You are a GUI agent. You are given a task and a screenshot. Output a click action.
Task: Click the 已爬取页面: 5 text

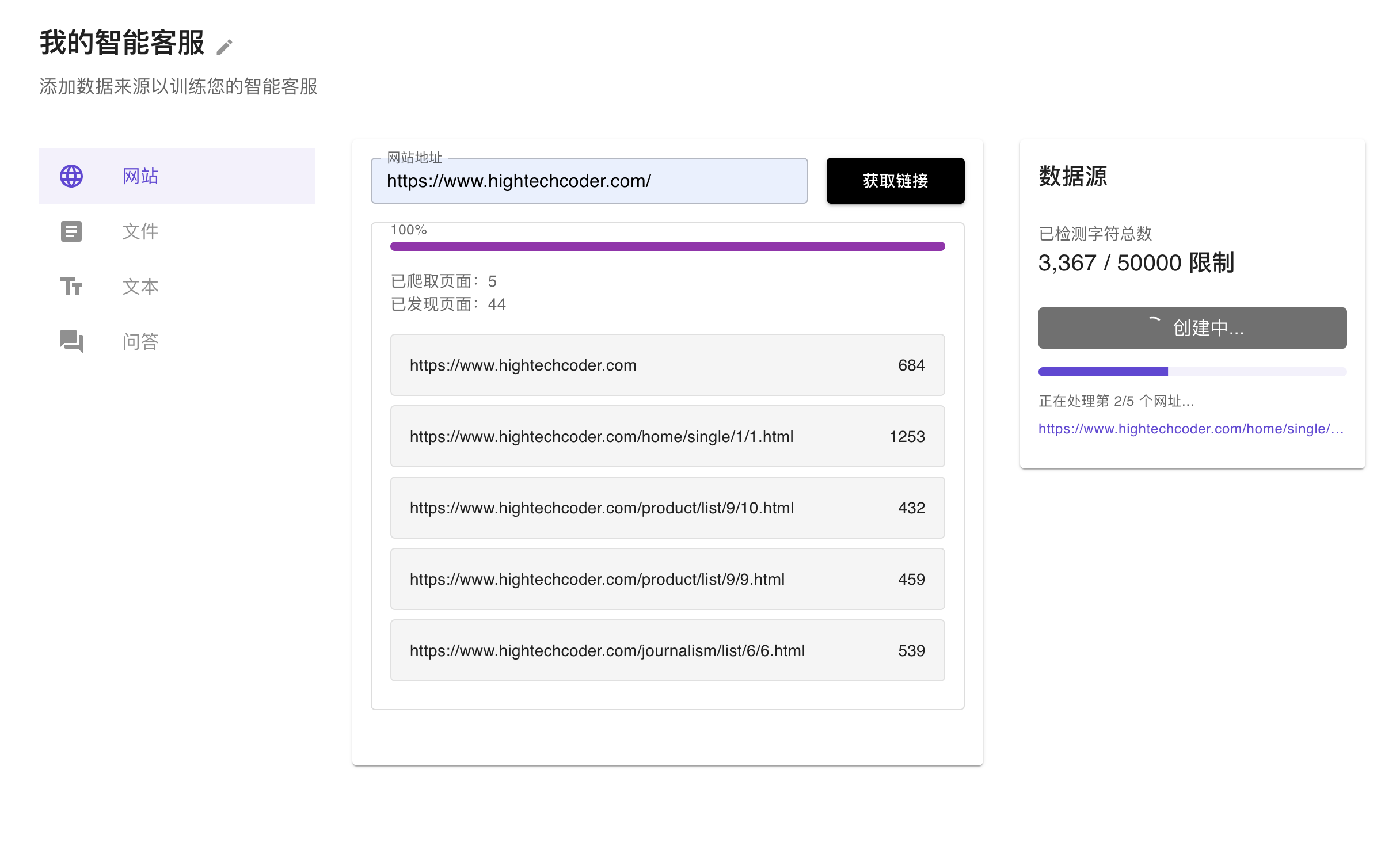[x=444, y=281]
